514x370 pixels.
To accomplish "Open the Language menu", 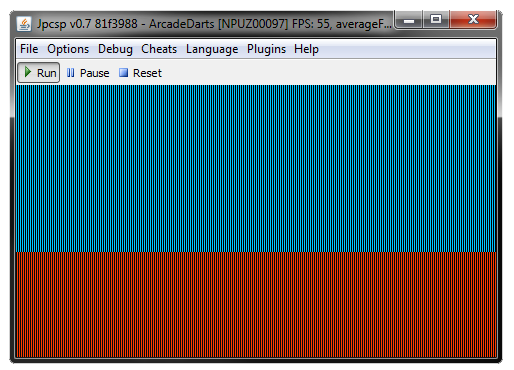I will pos(212,49).
